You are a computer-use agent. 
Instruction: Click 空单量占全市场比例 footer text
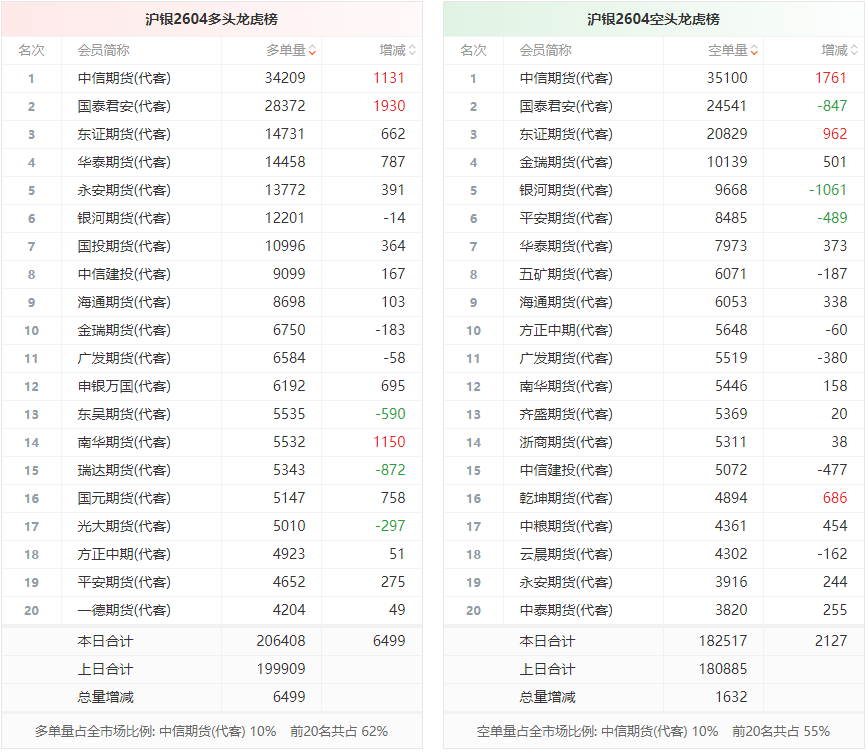pyautogui.click(x=653, y=731)
